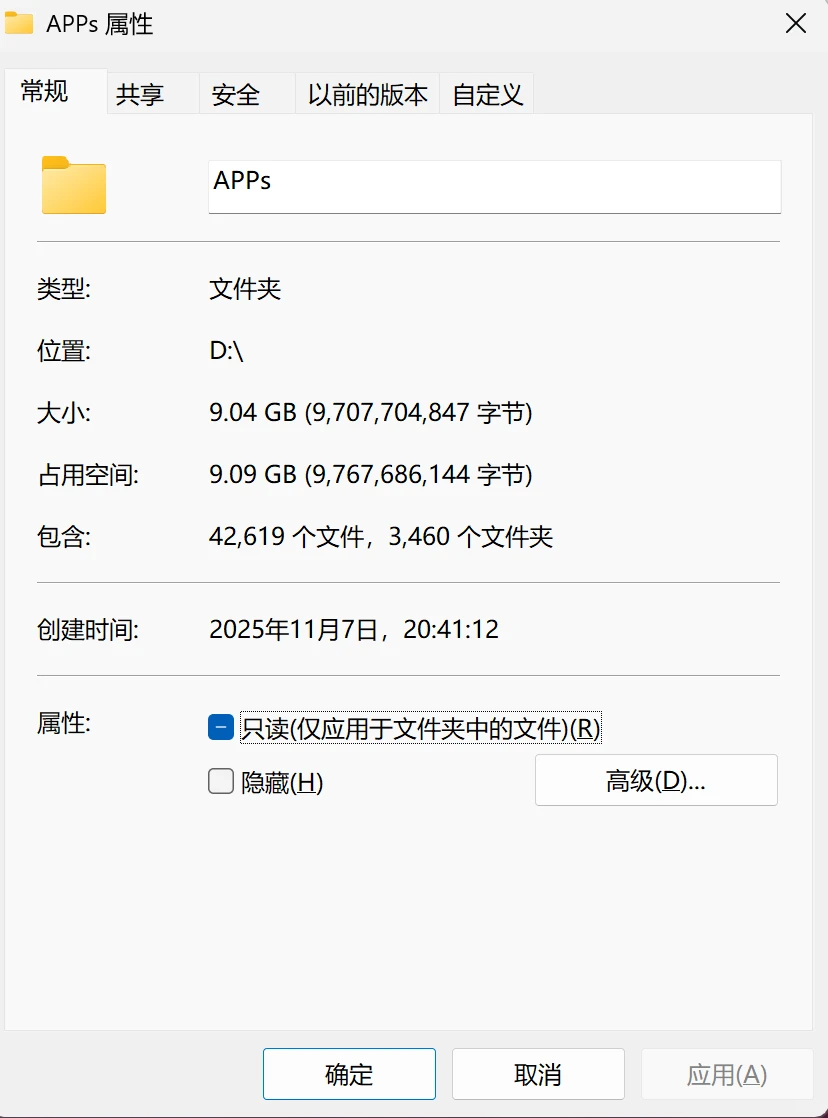Open the 安全 tab

pos(234,93)
